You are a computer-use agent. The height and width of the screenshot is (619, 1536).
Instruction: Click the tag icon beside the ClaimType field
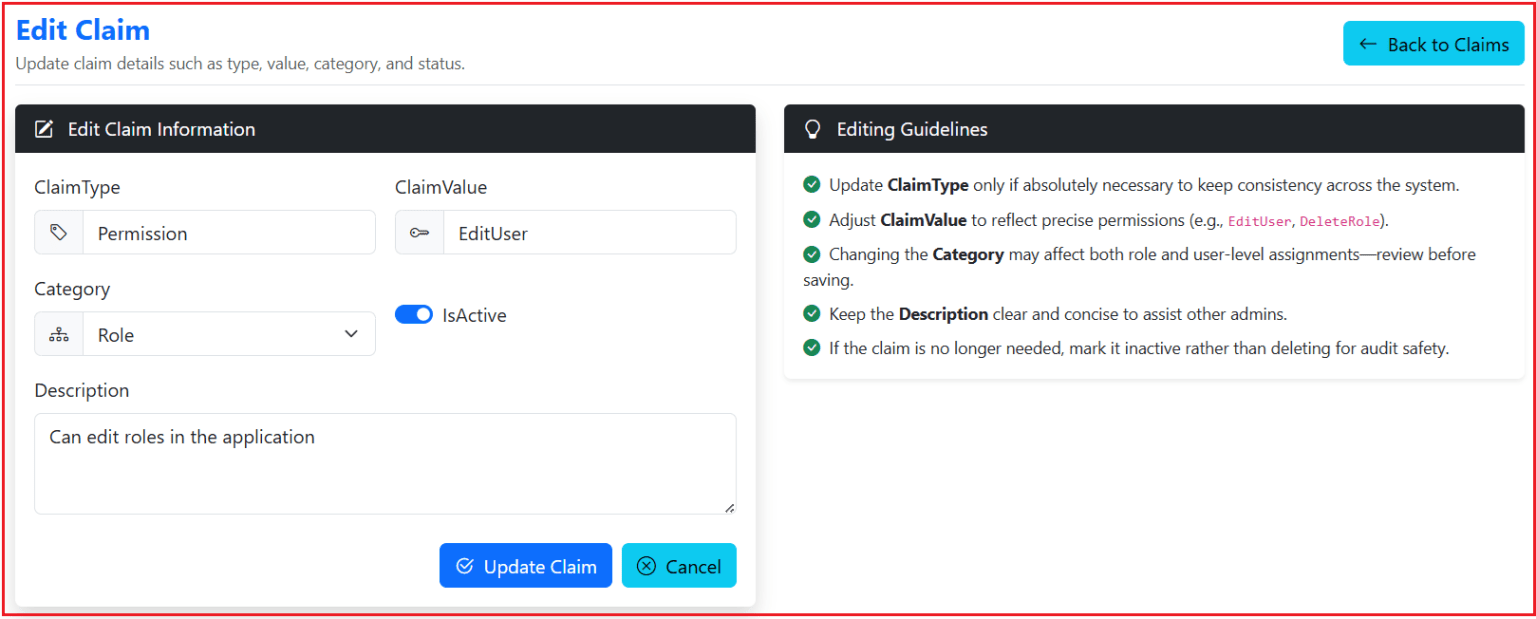click(59, 232)
